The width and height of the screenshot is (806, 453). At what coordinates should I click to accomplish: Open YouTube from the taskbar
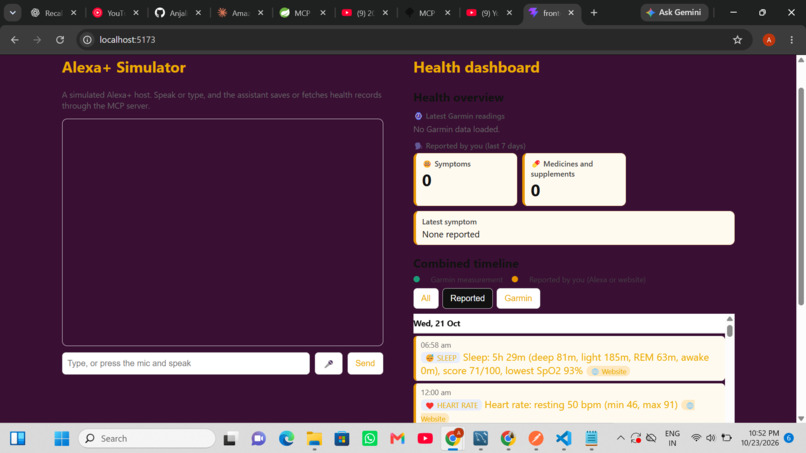pyautogui.click(x=425, y=439)
